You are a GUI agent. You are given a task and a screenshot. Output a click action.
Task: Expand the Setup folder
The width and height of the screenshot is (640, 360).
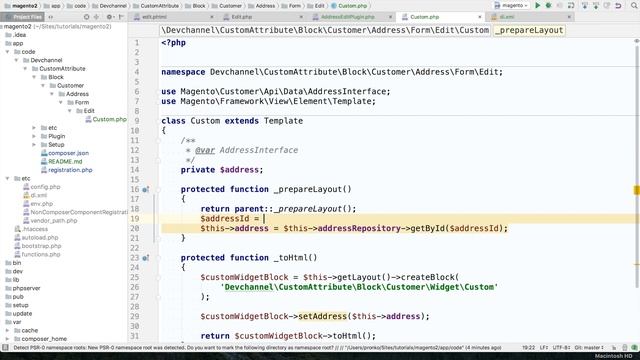[x=34, y=144]
